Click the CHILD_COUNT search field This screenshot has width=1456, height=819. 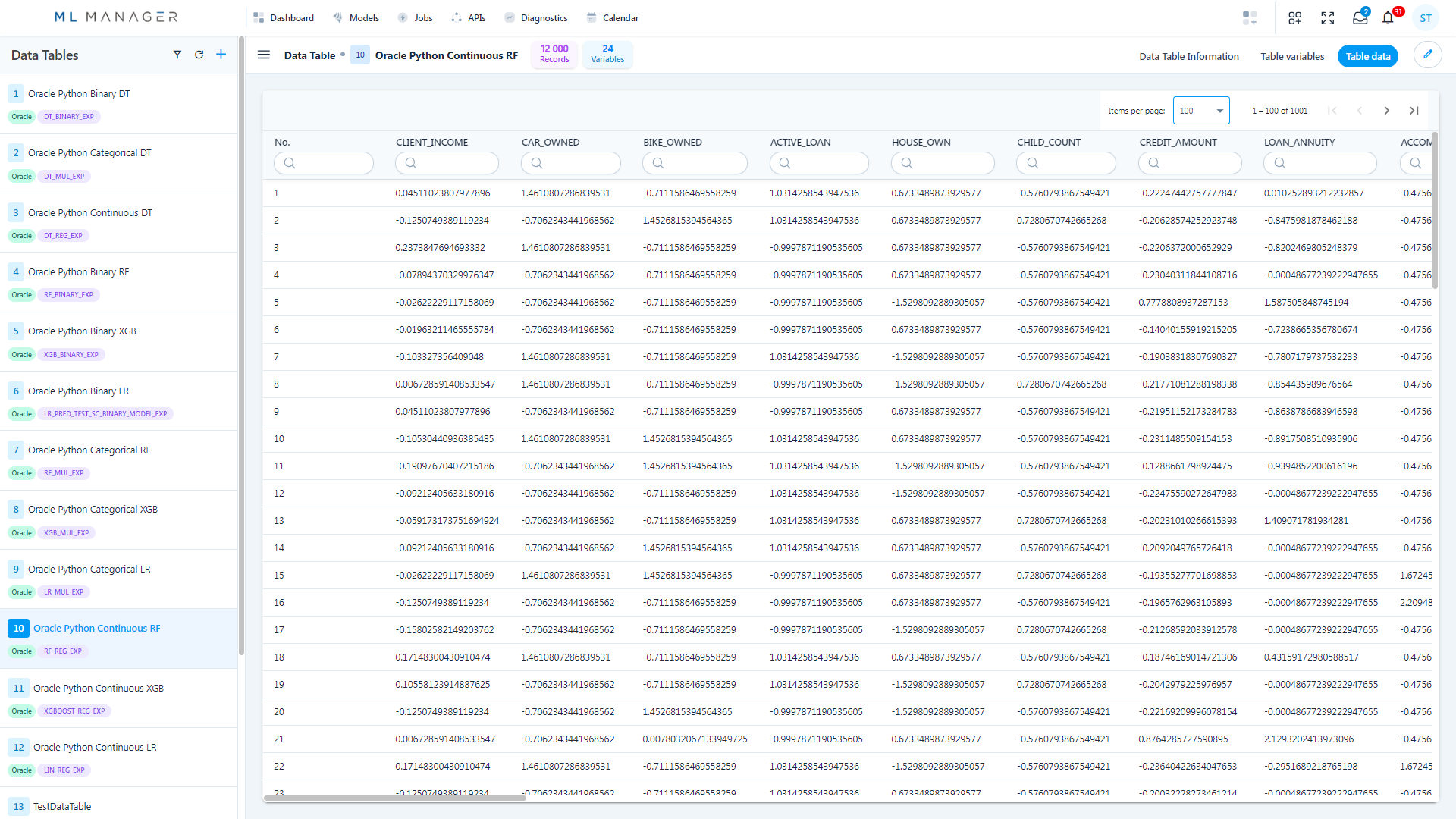(x=1066, y=163)
